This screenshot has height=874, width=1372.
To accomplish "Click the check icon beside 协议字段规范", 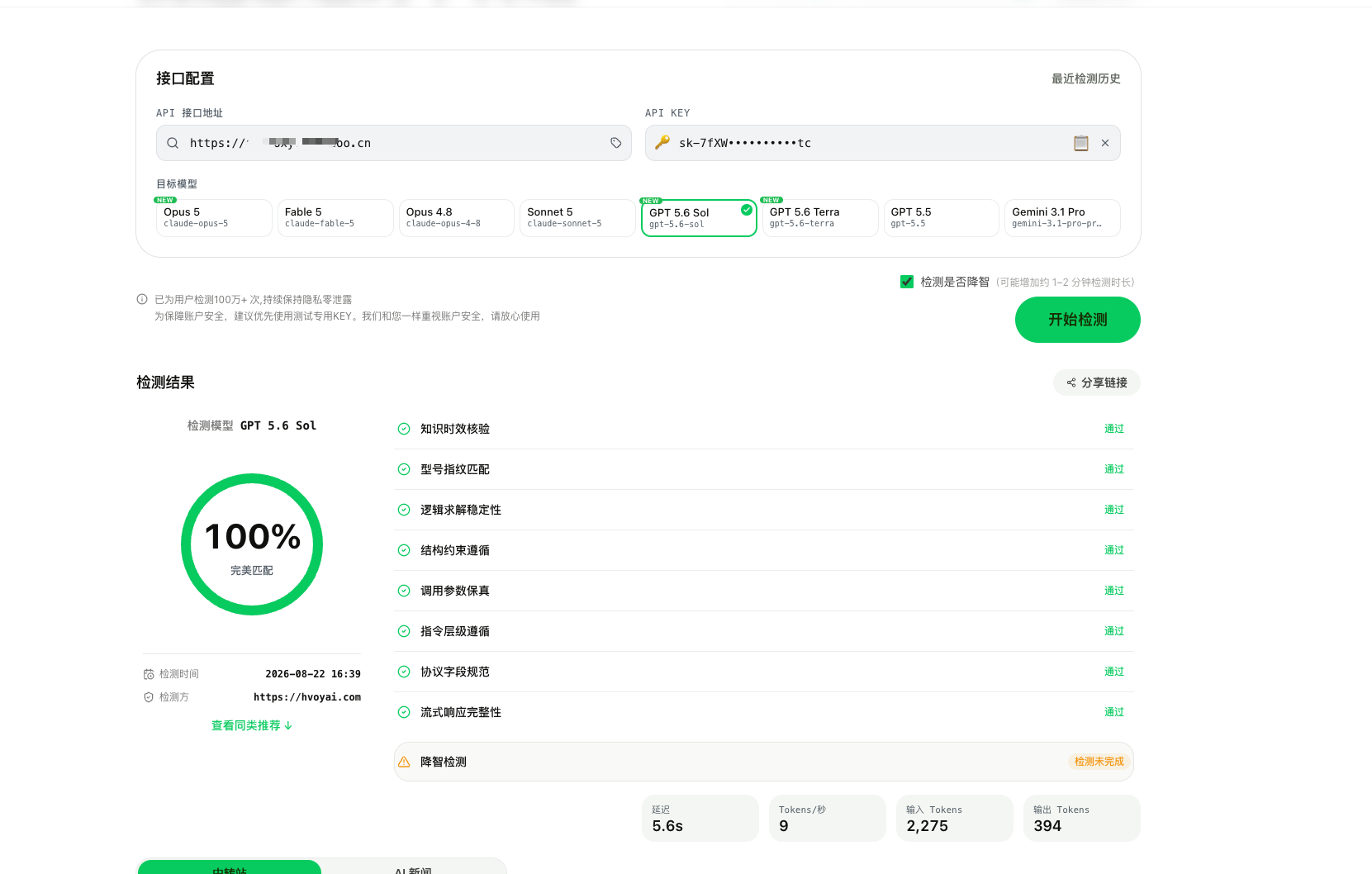I will 404,672.
